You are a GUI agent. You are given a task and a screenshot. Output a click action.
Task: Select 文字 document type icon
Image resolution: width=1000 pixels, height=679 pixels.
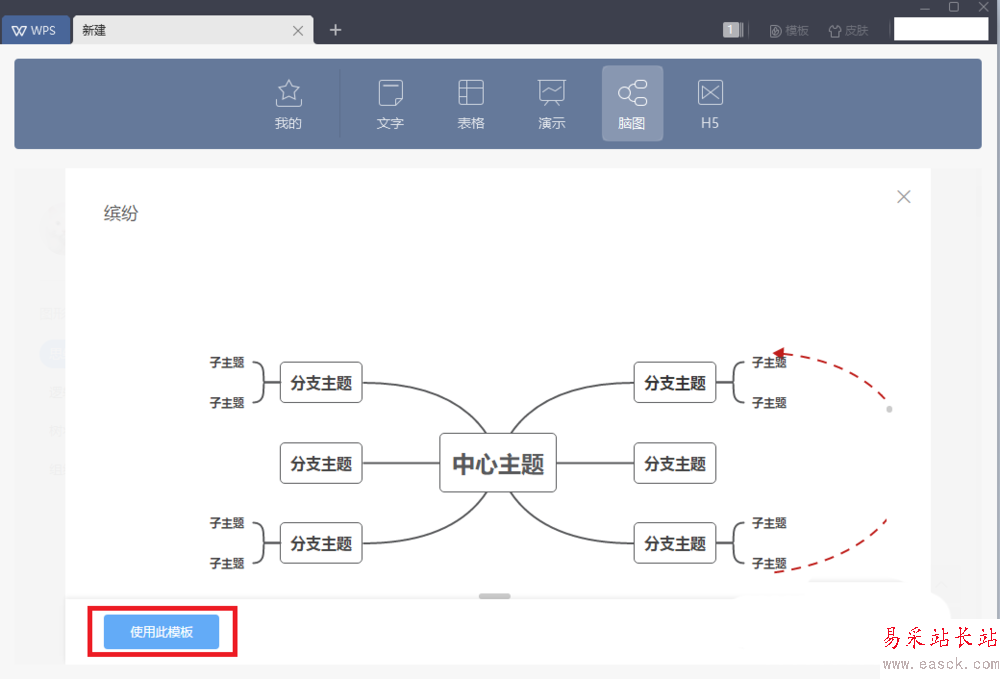coord(390,105)
